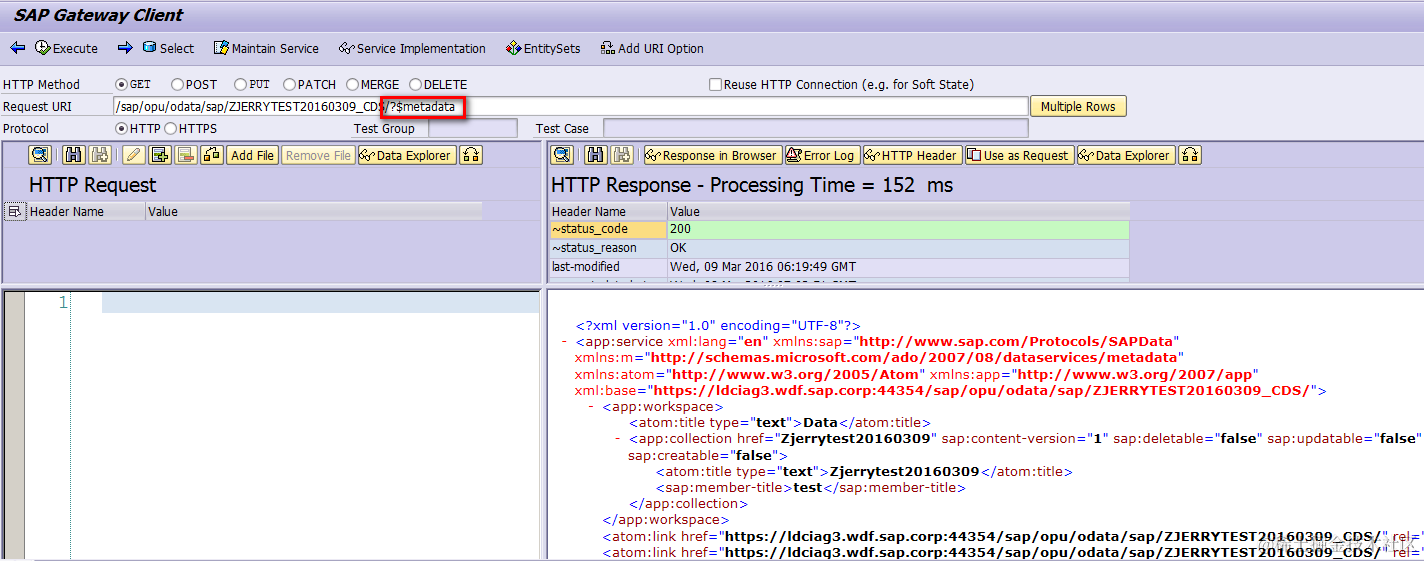The image size is (1424, 561).
Task: Click the Multiple Rows button
Action: [x=1078, y=107]
